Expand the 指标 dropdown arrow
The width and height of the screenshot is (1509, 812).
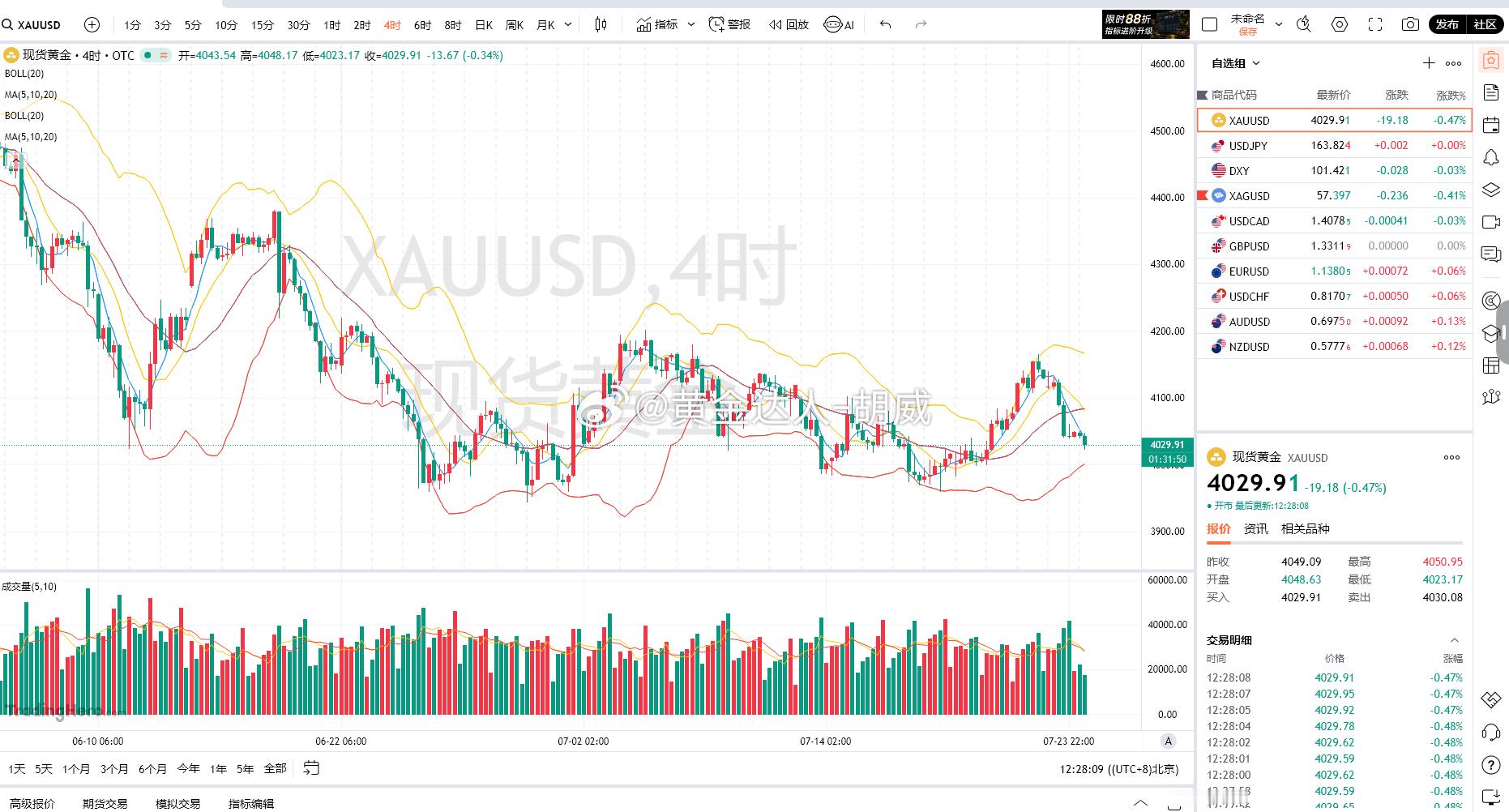pyautogui.click(x=691, y=25)
